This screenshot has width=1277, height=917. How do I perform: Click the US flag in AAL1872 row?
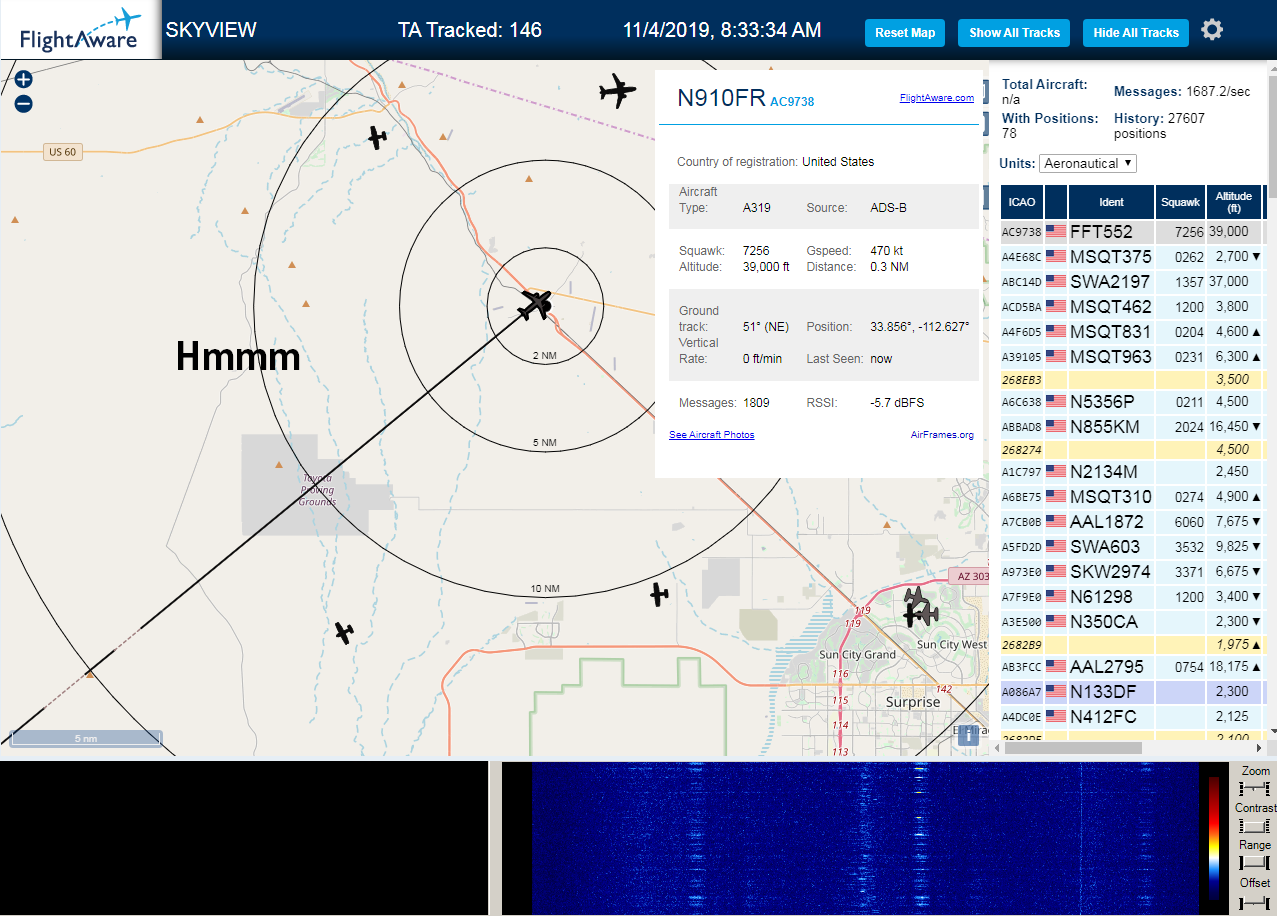1056,522
